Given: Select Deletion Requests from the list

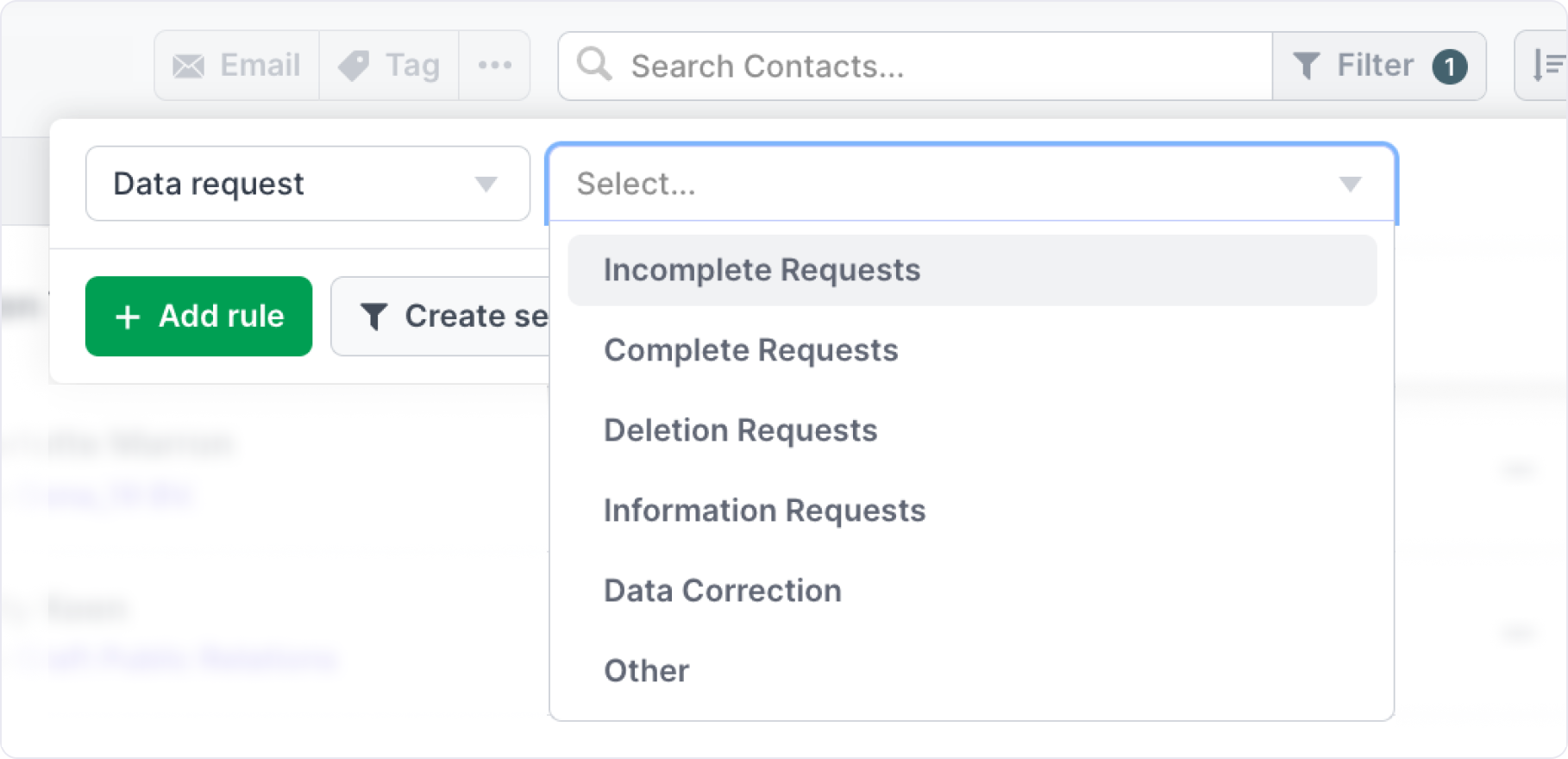Looking at the screenshot, I should tap(741, 430).
